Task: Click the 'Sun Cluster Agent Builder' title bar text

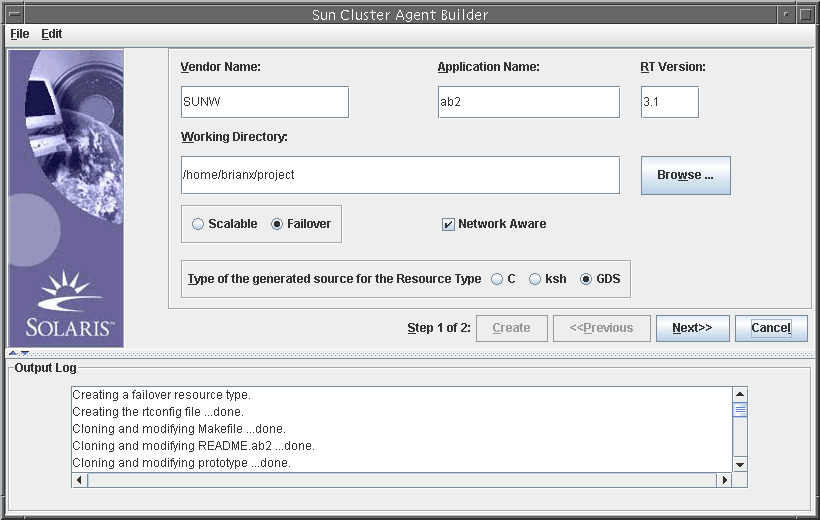Action: pos(400,15)
